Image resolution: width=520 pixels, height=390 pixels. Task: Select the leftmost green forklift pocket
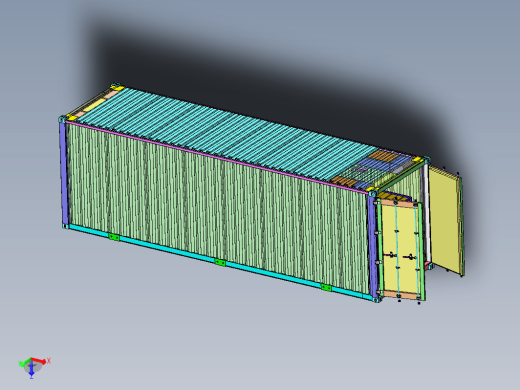[x=114, y=237]
